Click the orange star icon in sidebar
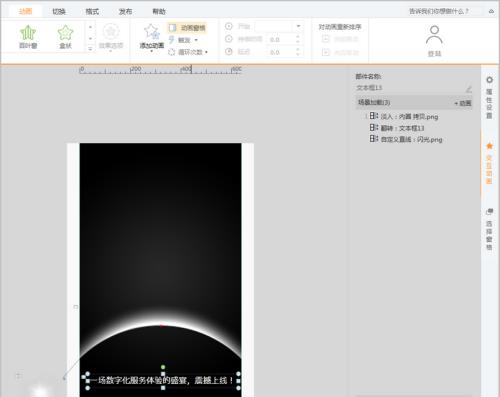The width and height of the screenshot is (500, 397). (x=489, y=146)
